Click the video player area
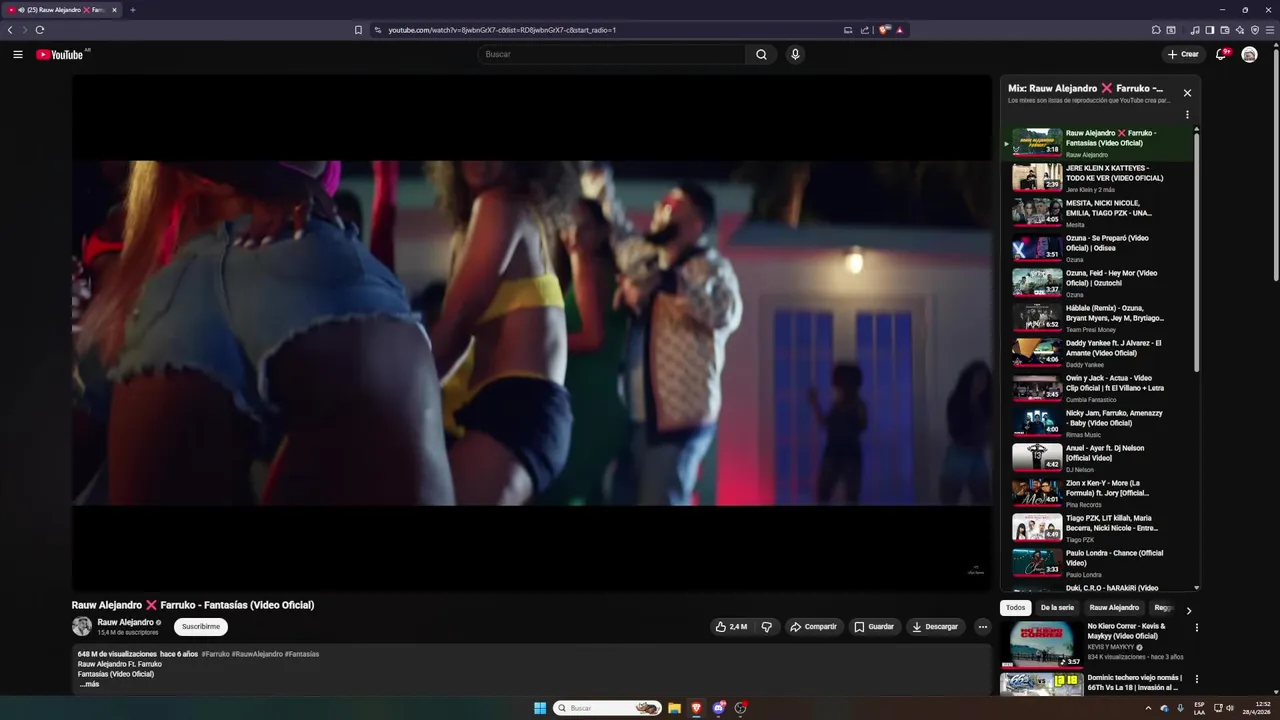Viewport: 1280px width, 720px height. (x=531, y=333)
